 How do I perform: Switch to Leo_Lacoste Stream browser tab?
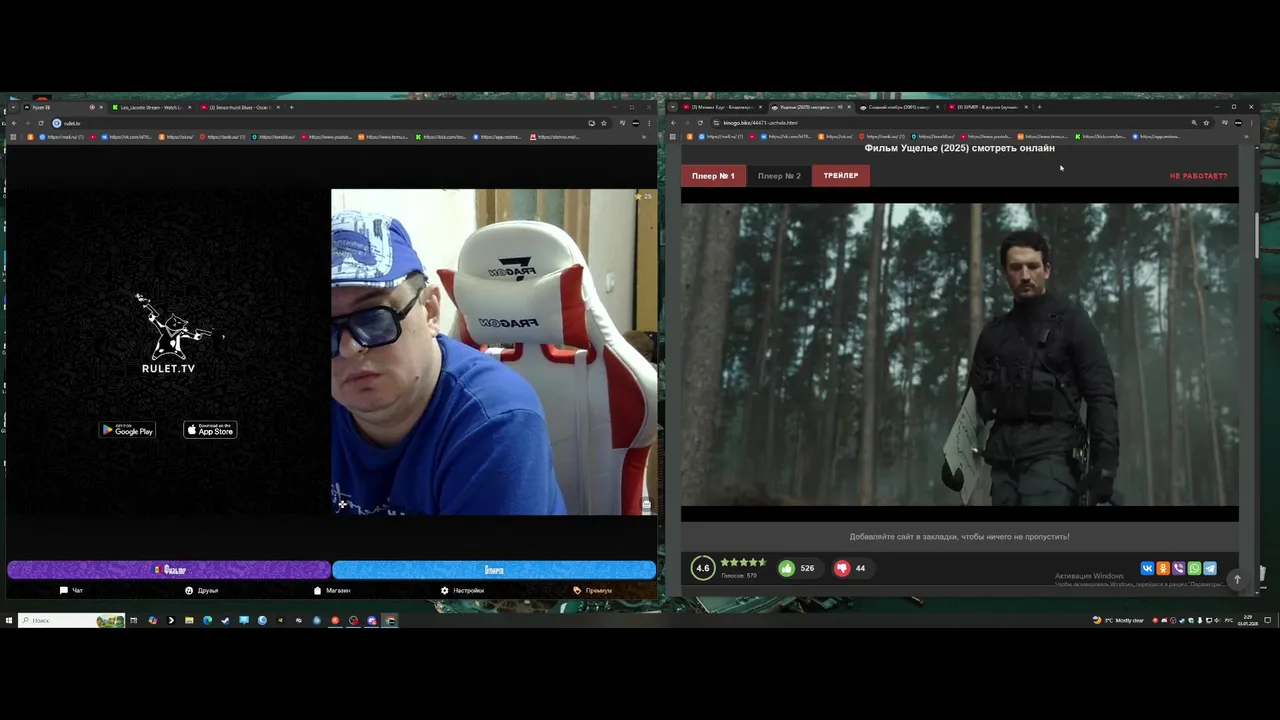coord(150,107)
